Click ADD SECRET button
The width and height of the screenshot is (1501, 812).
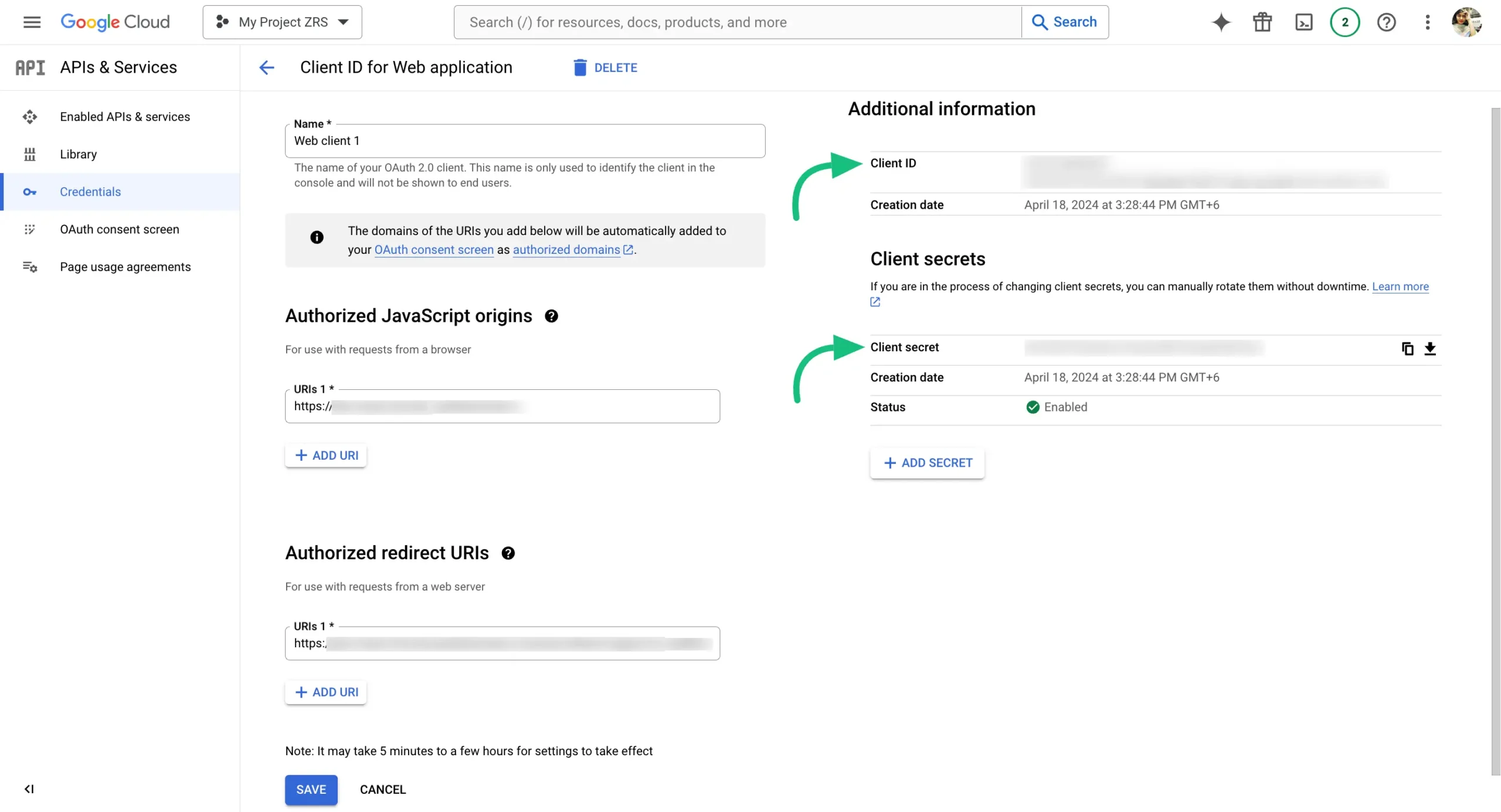coord(927,463)
